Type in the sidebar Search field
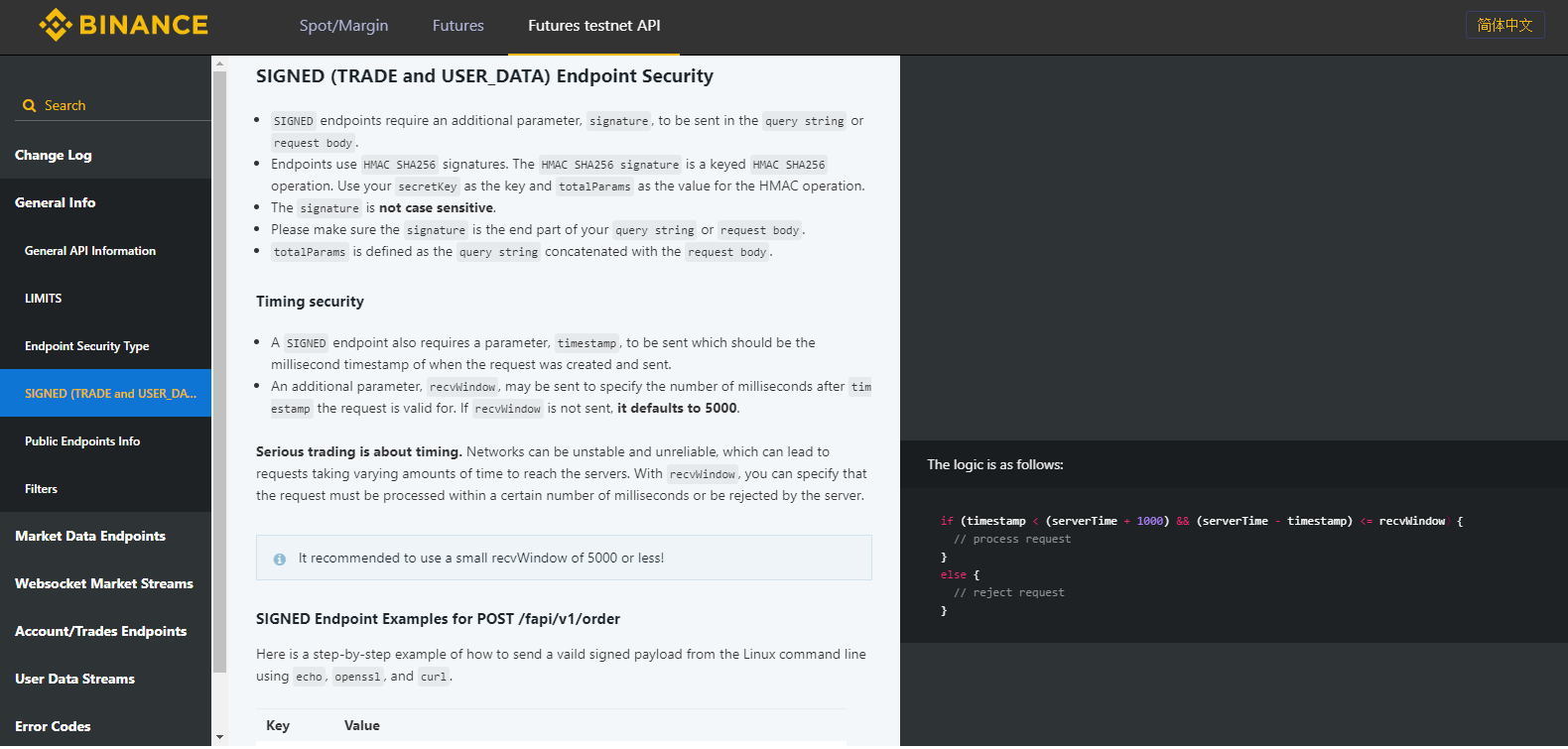The image size is (1568, 749). (x=119, y=106)
